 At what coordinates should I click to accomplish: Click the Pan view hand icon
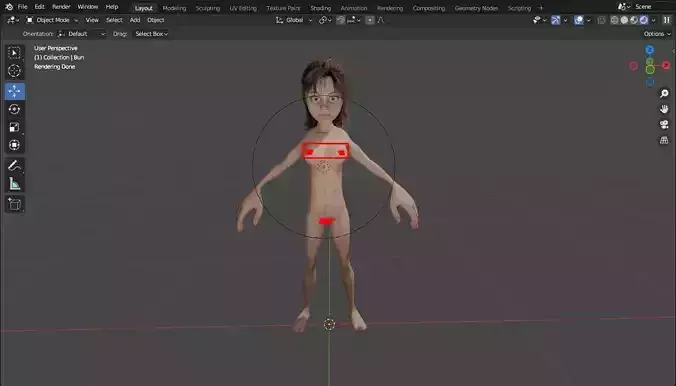click(664, 109)
